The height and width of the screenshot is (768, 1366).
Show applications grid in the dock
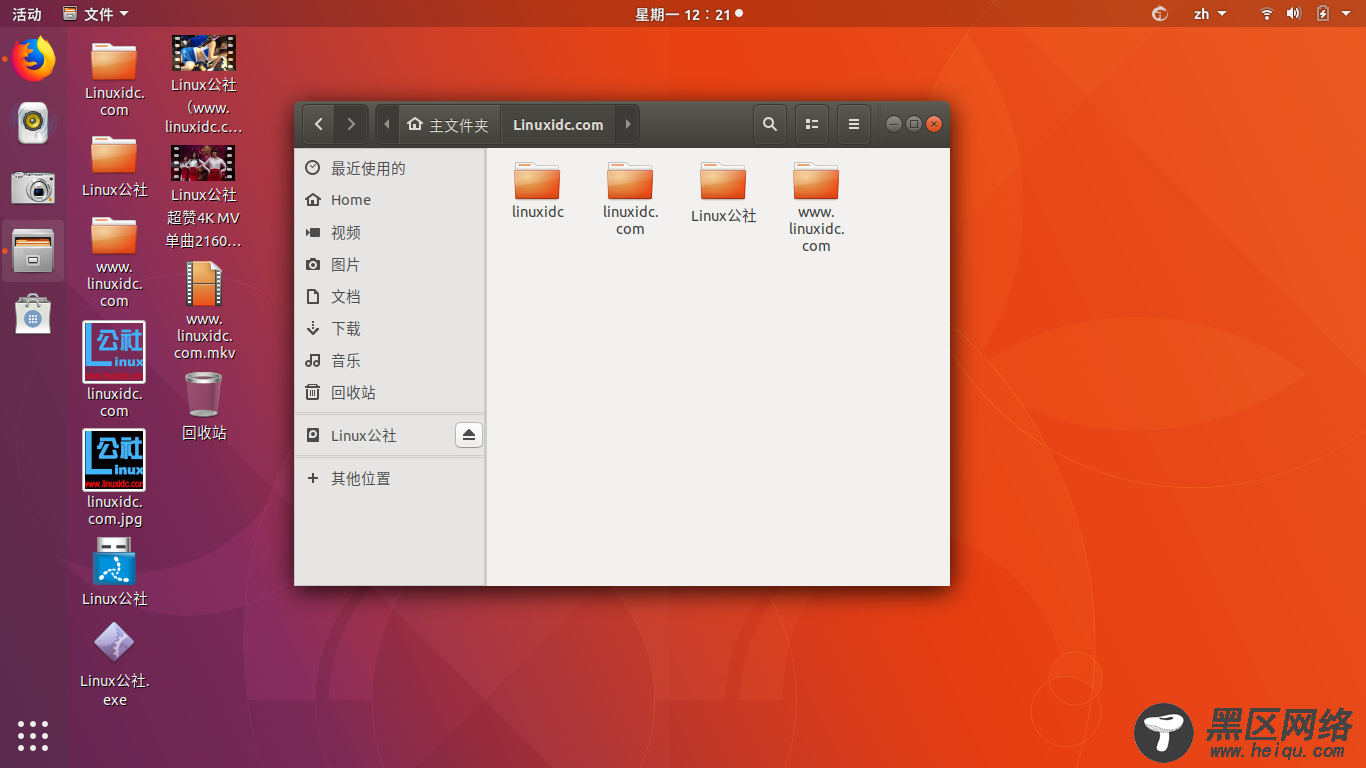(33, 735)
